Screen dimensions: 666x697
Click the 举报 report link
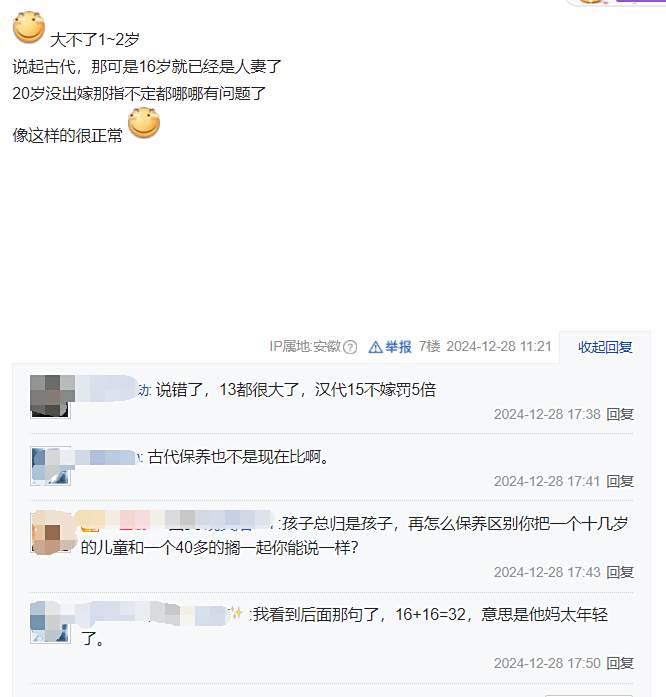(x=398, y=347)
